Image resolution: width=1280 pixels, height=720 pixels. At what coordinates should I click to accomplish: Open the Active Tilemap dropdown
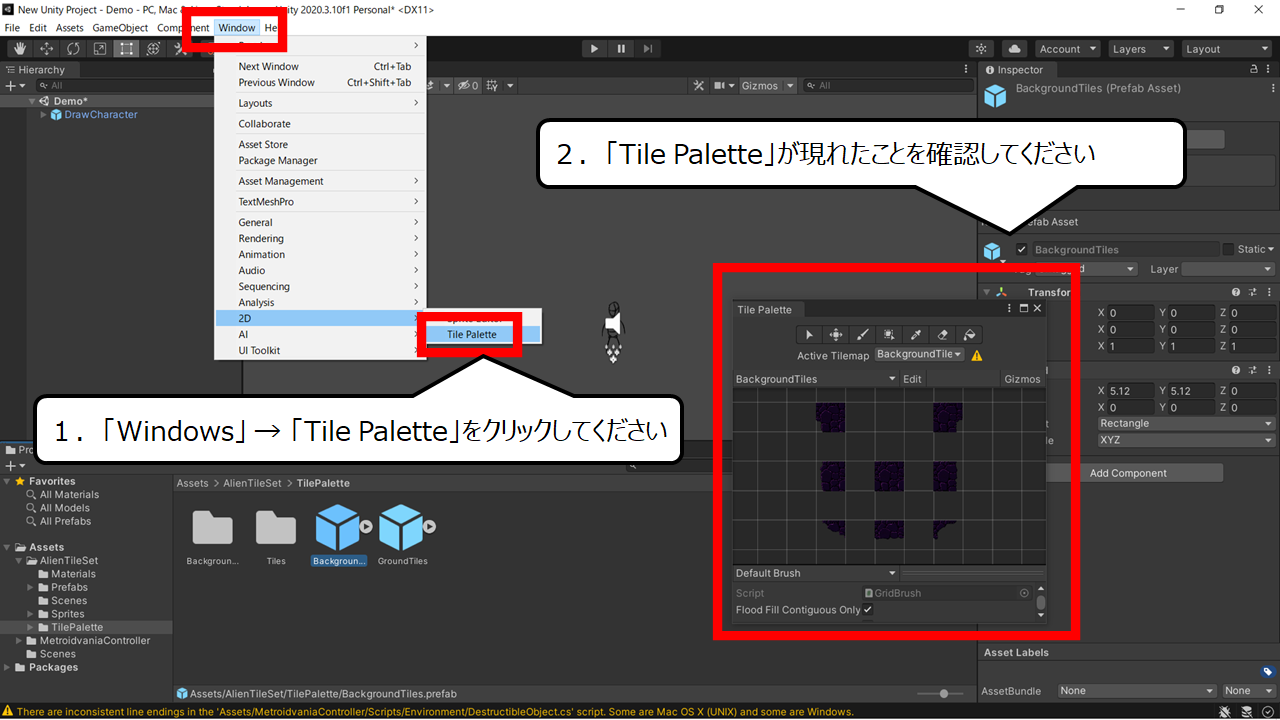click(x=919, y=354)
